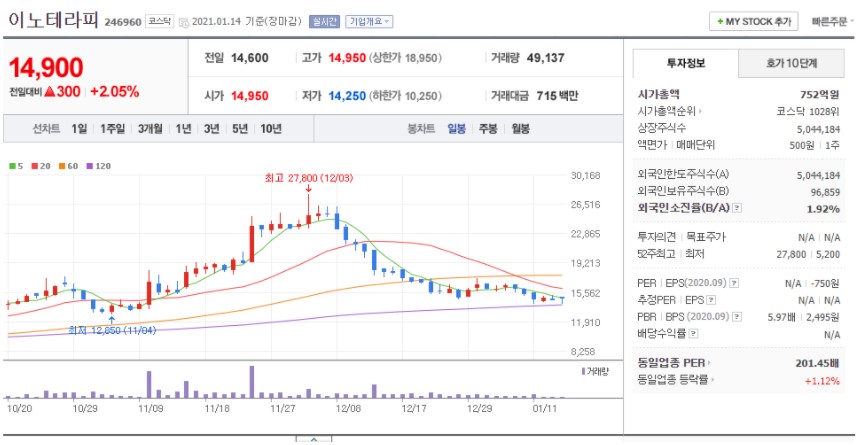Click the 전일 value 14,600
Image resolution: width=857 pixels, height=445 pixels.
(250, 58)
